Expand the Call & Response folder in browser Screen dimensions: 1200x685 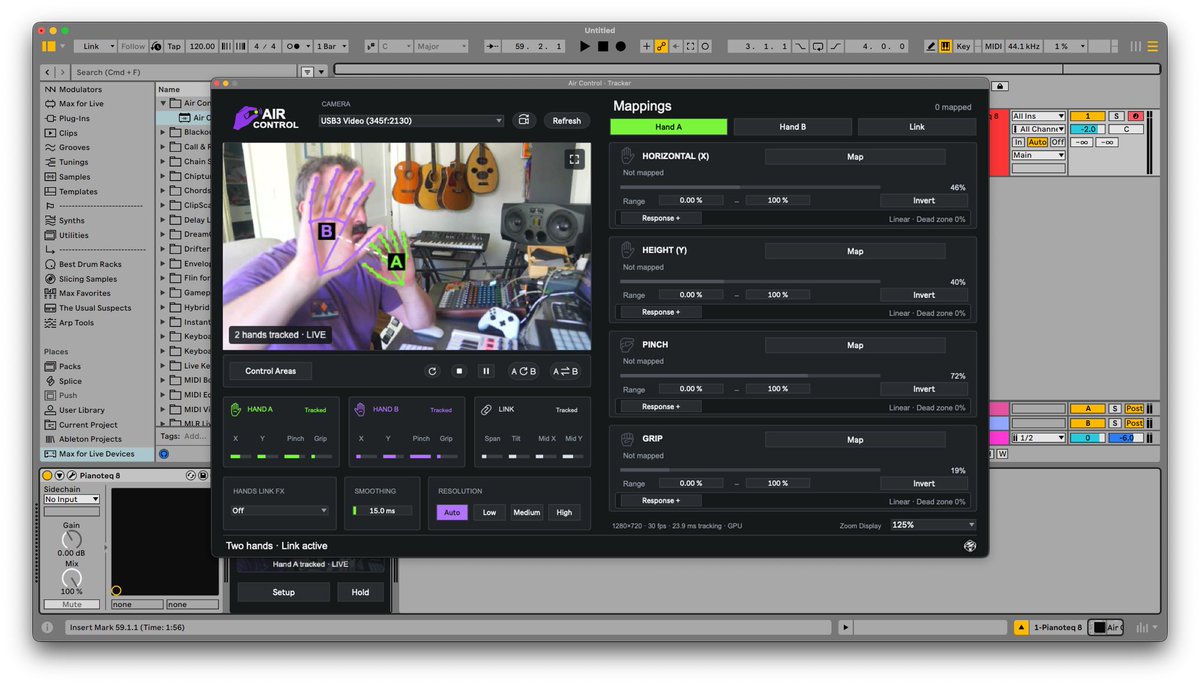pyautogui.click(x=163, y=147)
